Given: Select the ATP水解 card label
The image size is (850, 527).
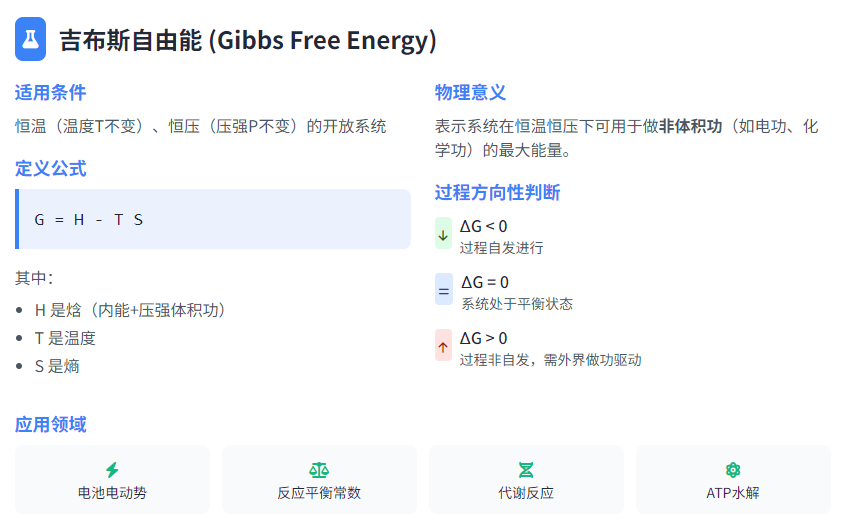Looking at the screenshot, I should (x=733, y=493).
